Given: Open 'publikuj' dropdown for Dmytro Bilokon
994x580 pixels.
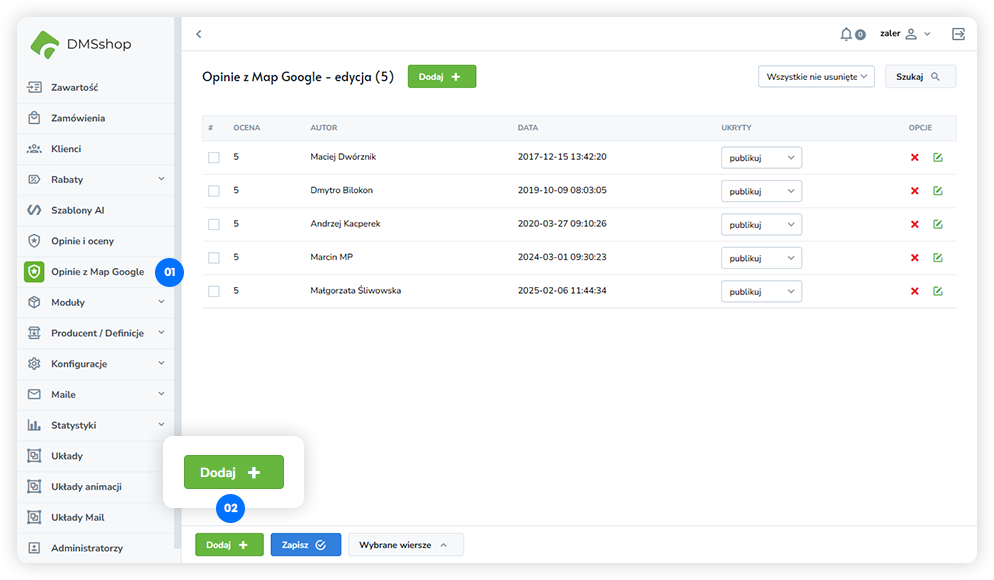Looking at the screenshot, I should [761, 191].
